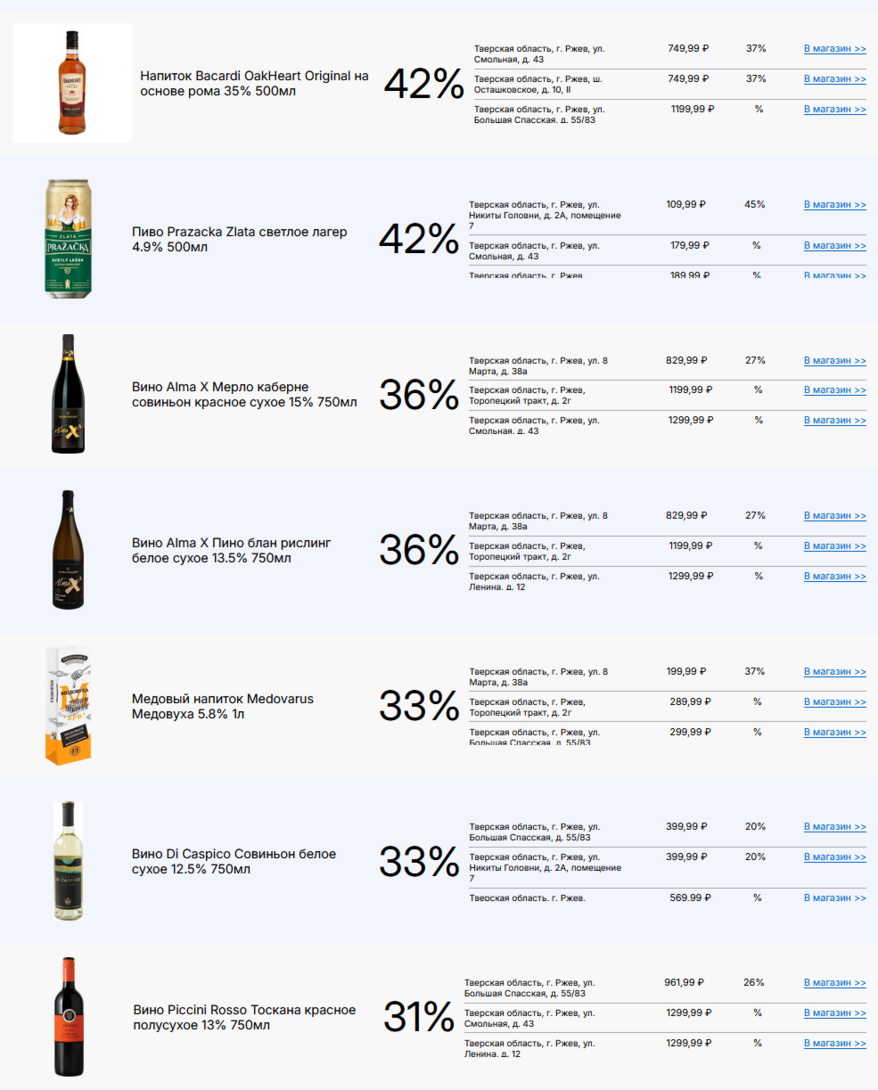Click the Piccini Rosso wine bottle image

point(68,1017)
